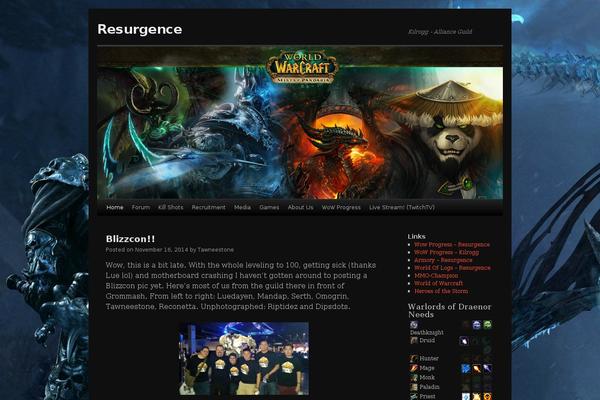
Task: Open World Of Logs – Resurgence link
Action: coord(452,268)
